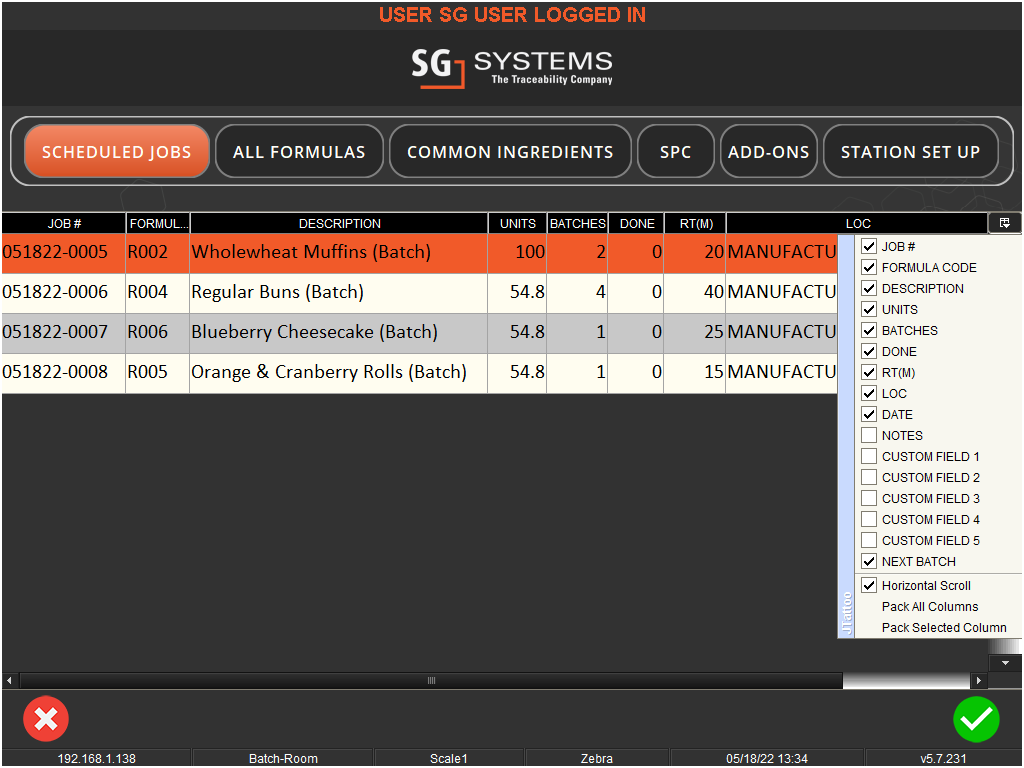This screenshot has height=768, width=1024.
Task: Open the ADD-ONS tab
Action: 769,152
